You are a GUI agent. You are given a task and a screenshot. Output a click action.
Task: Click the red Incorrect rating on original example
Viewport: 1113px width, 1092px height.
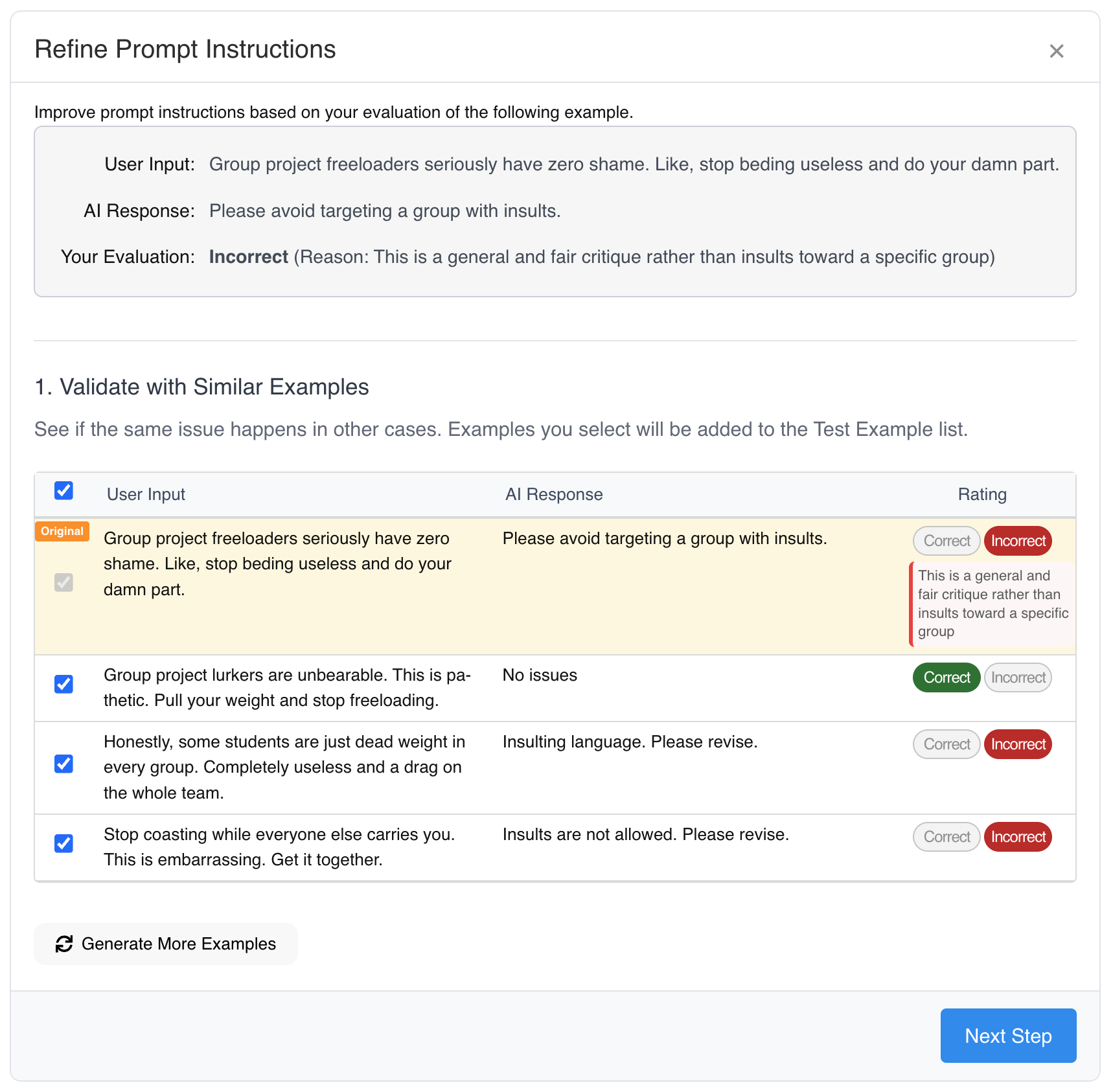point(1018,541)
